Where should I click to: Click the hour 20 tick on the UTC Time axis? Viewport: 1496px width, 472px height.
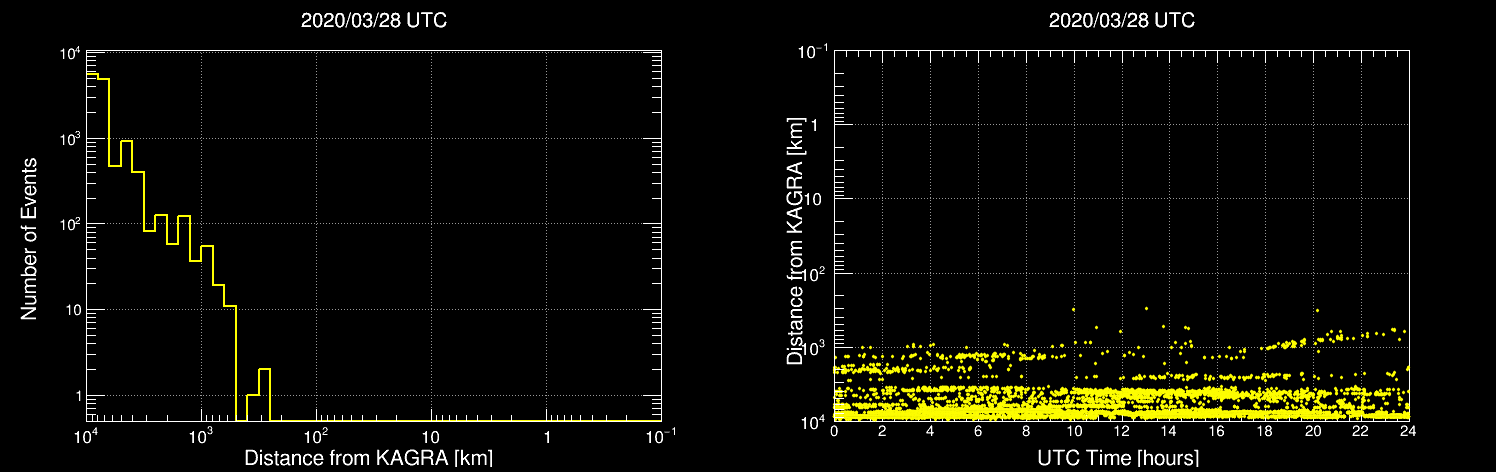[x=1313, y=430]
